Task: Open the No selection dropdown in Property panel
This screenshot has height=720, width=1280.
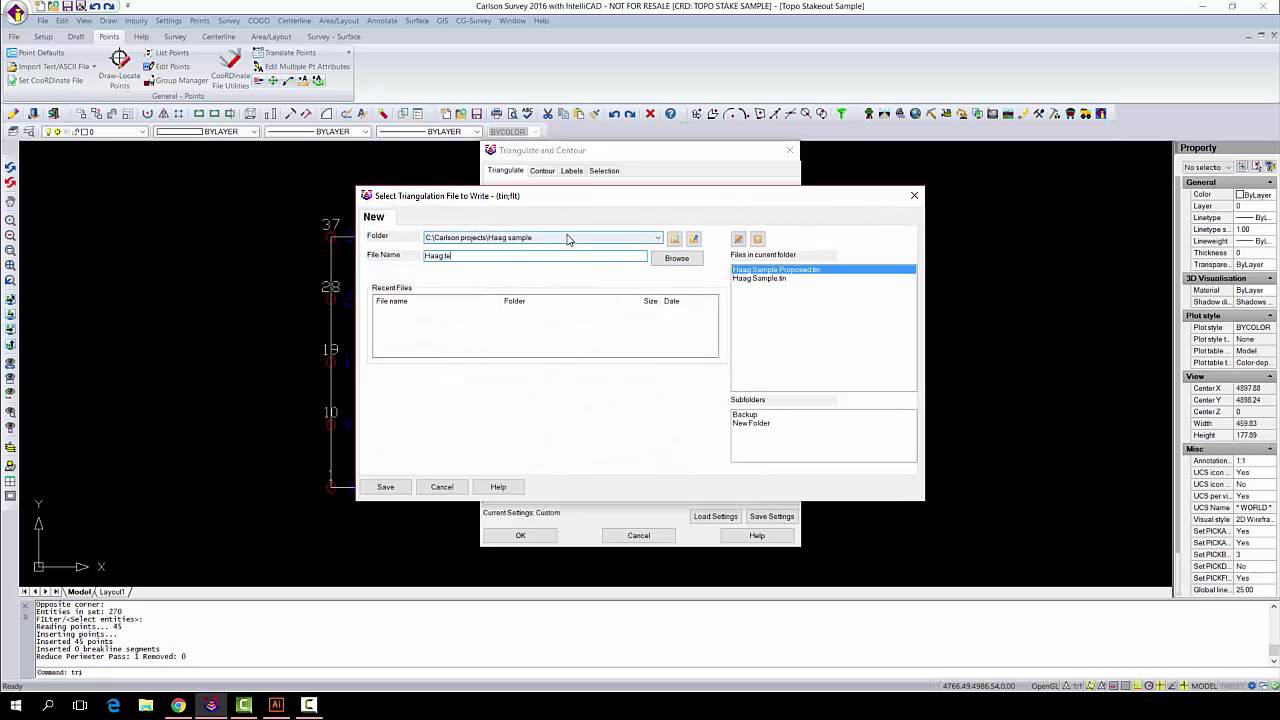Action: (x=1207, y=167)
